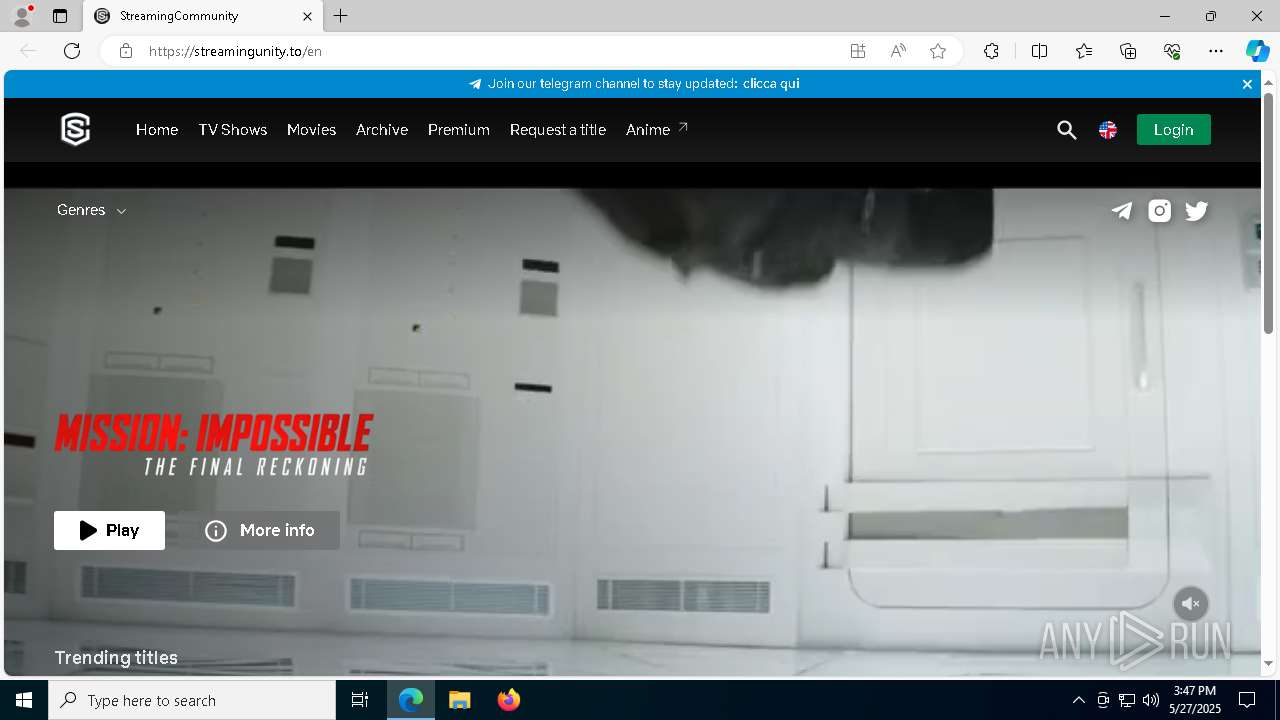This screenshot has height=720, width=1280.
Task: Open the Instagram social icon
Action: (1160, 210)
